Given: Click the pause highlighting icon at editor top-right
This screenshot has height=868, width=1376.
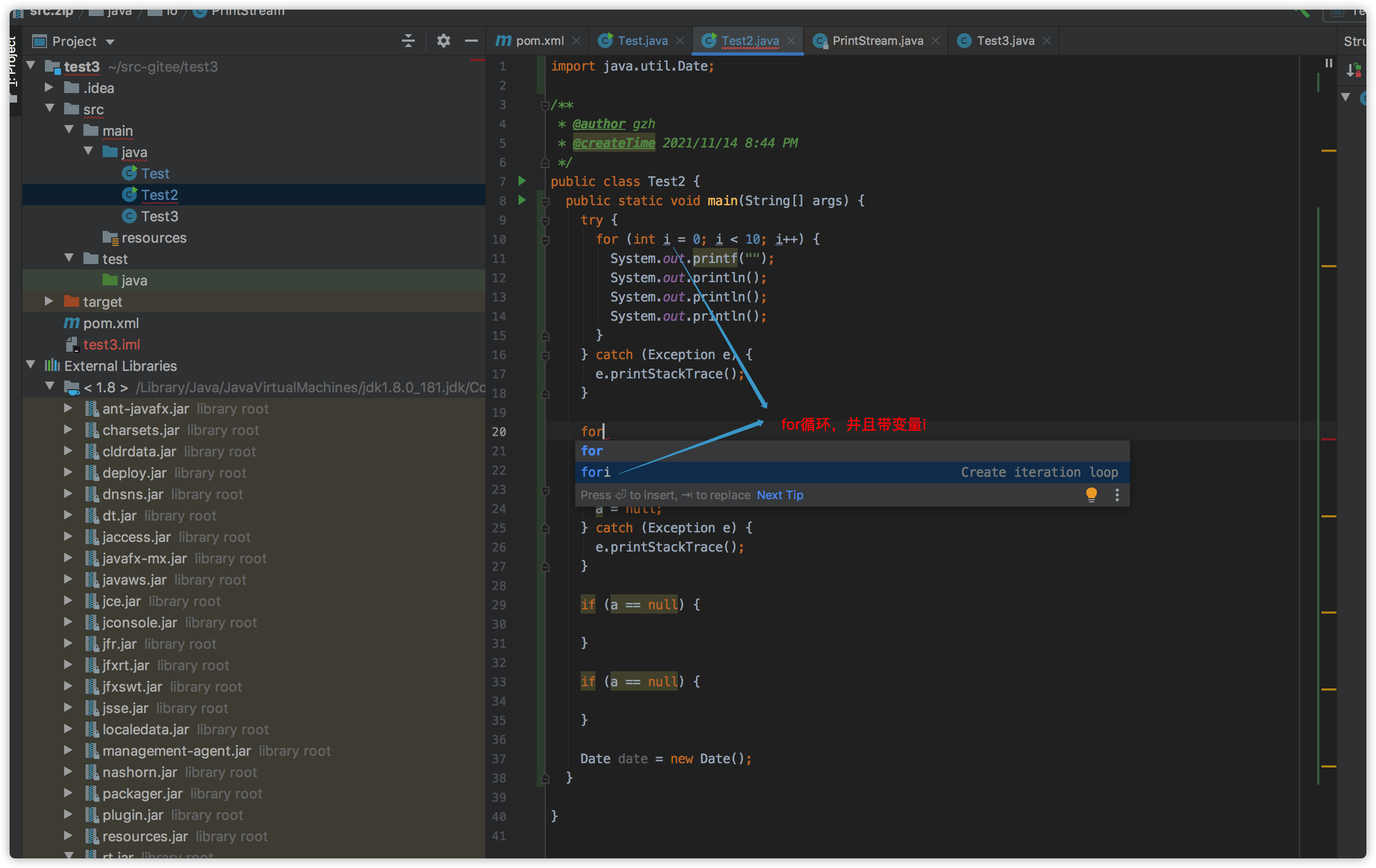Looking at the screenshot, I should coord(1328,64).
